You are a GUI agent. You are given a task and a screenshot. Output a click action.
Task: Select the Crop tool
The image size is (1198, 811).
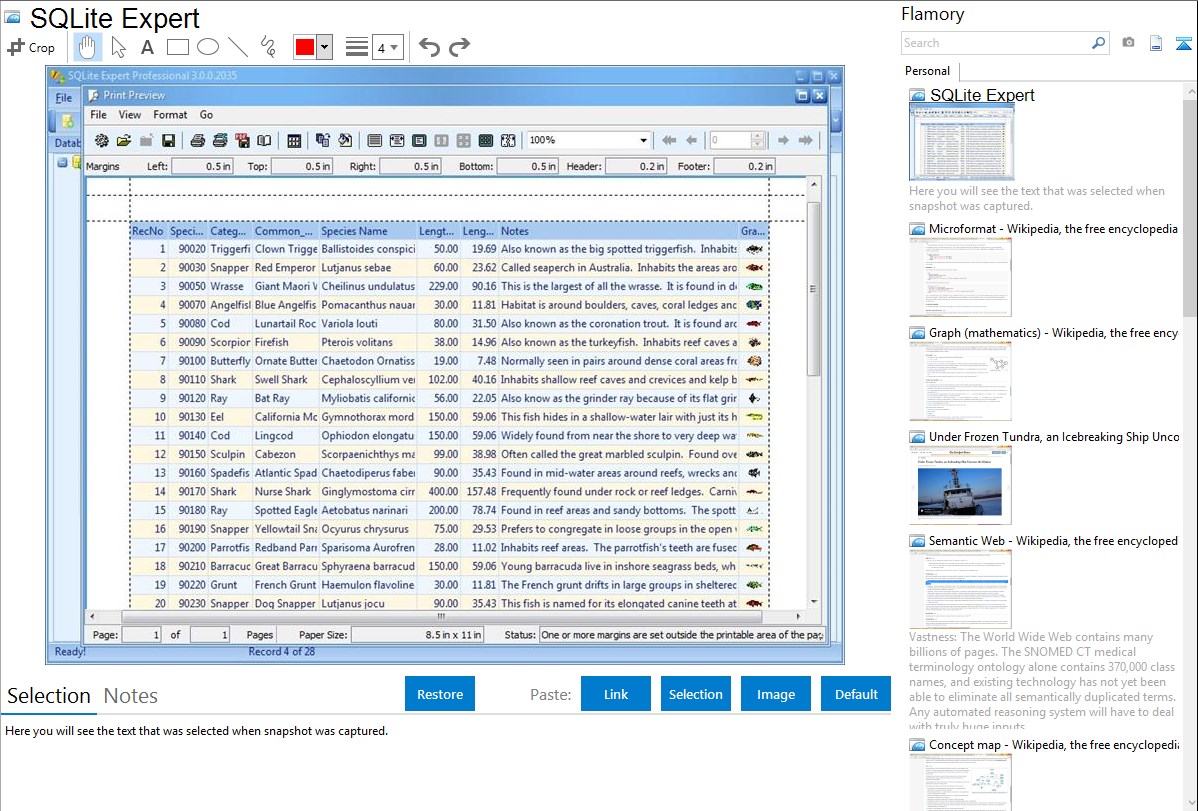(x=31, y=47)
